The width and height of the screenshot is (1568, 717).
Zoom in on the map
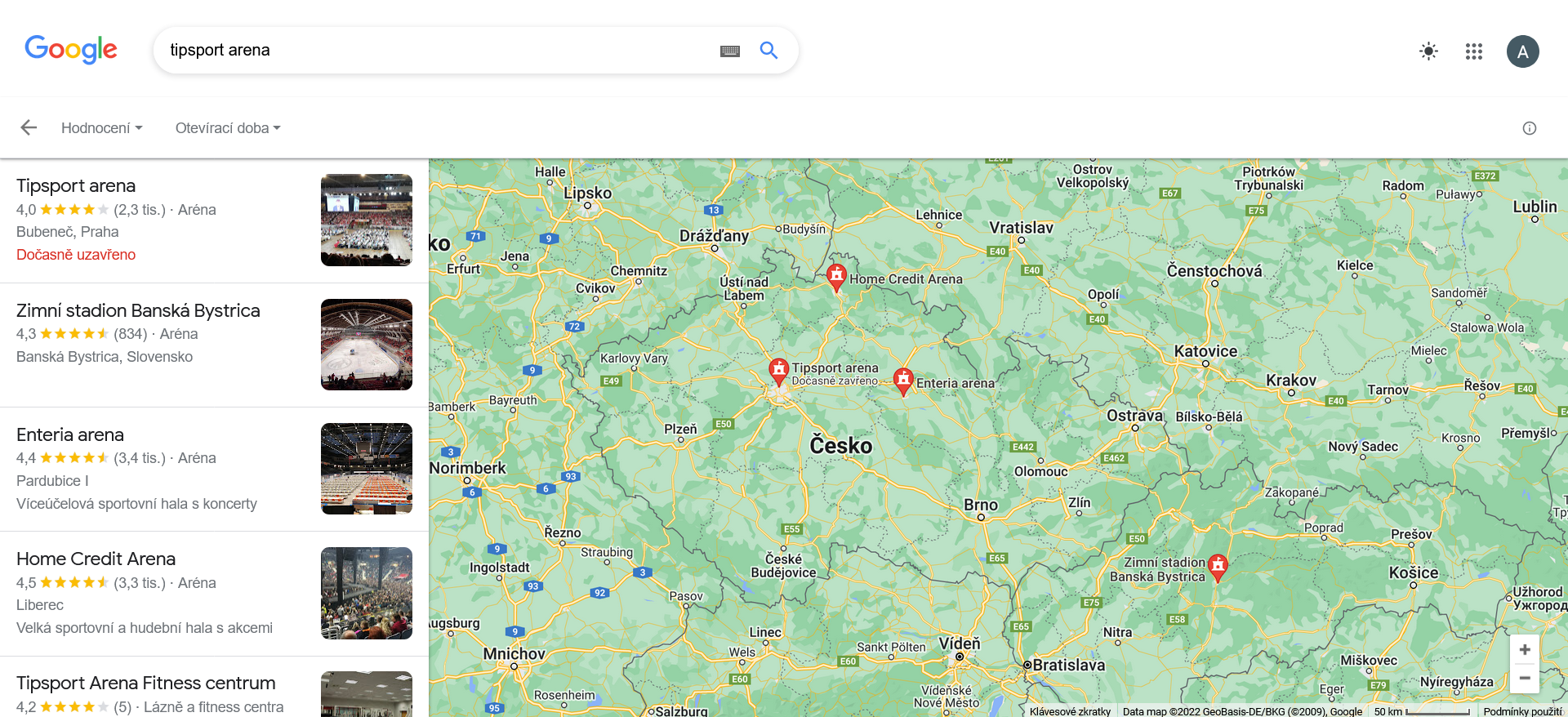point(1525,650)
